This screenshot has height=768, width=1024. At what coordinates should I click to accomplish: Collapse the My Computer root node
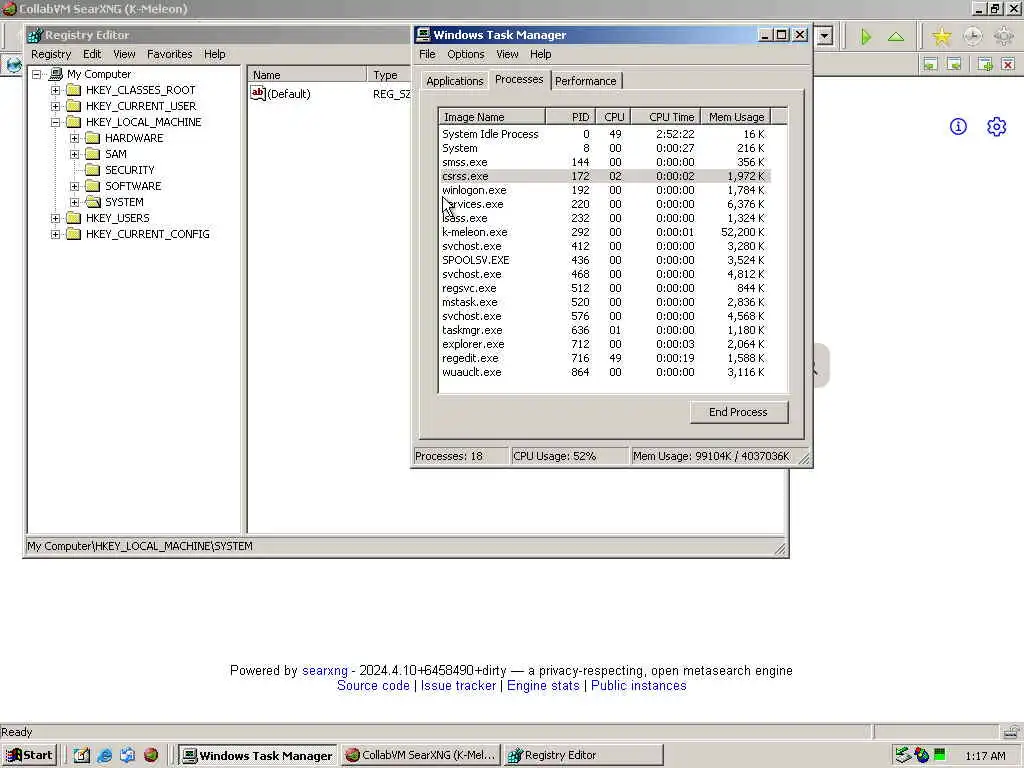(37, 74)
